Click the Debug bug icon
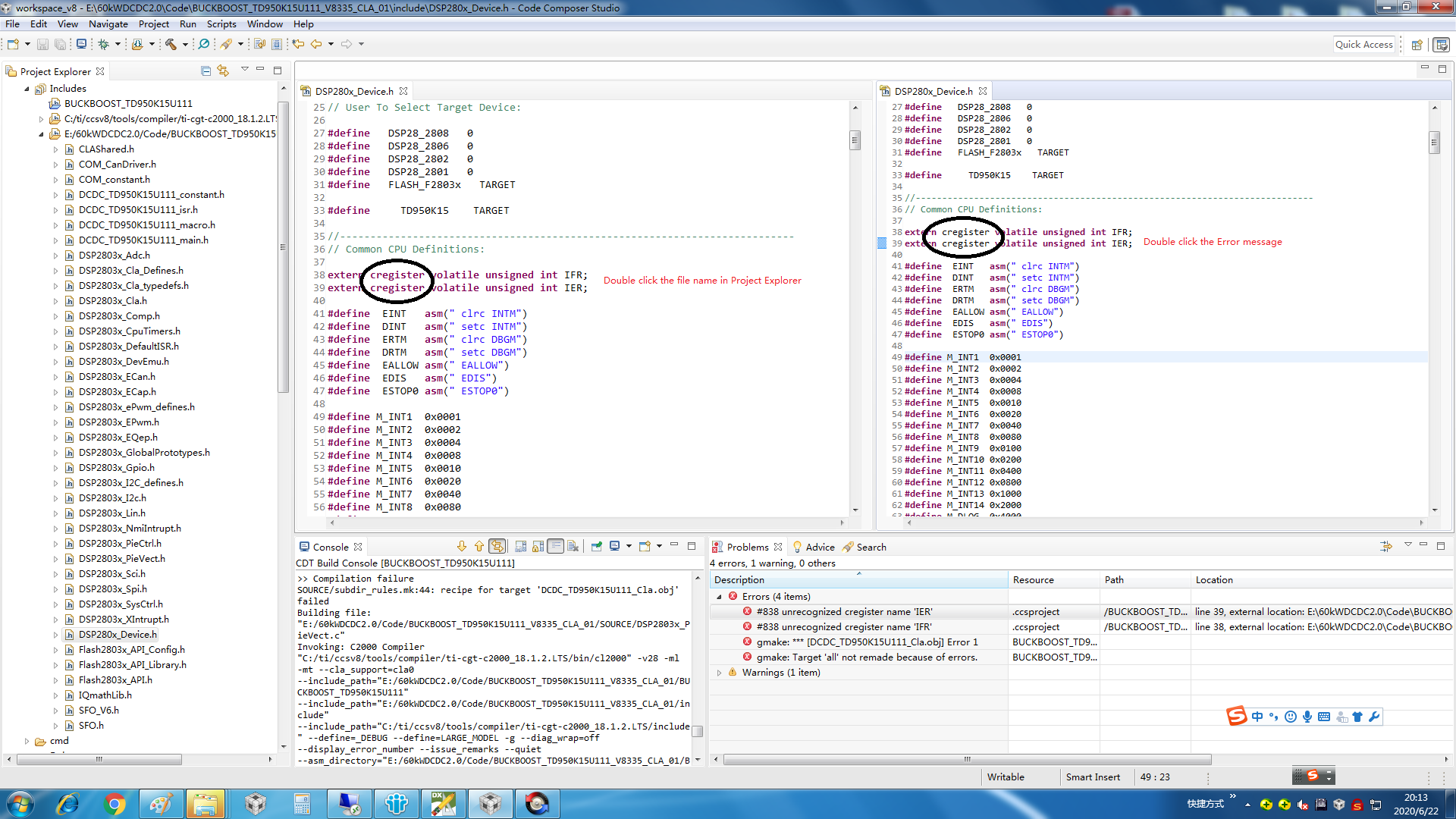This screenshot has width=1456, height=819. 104,44
